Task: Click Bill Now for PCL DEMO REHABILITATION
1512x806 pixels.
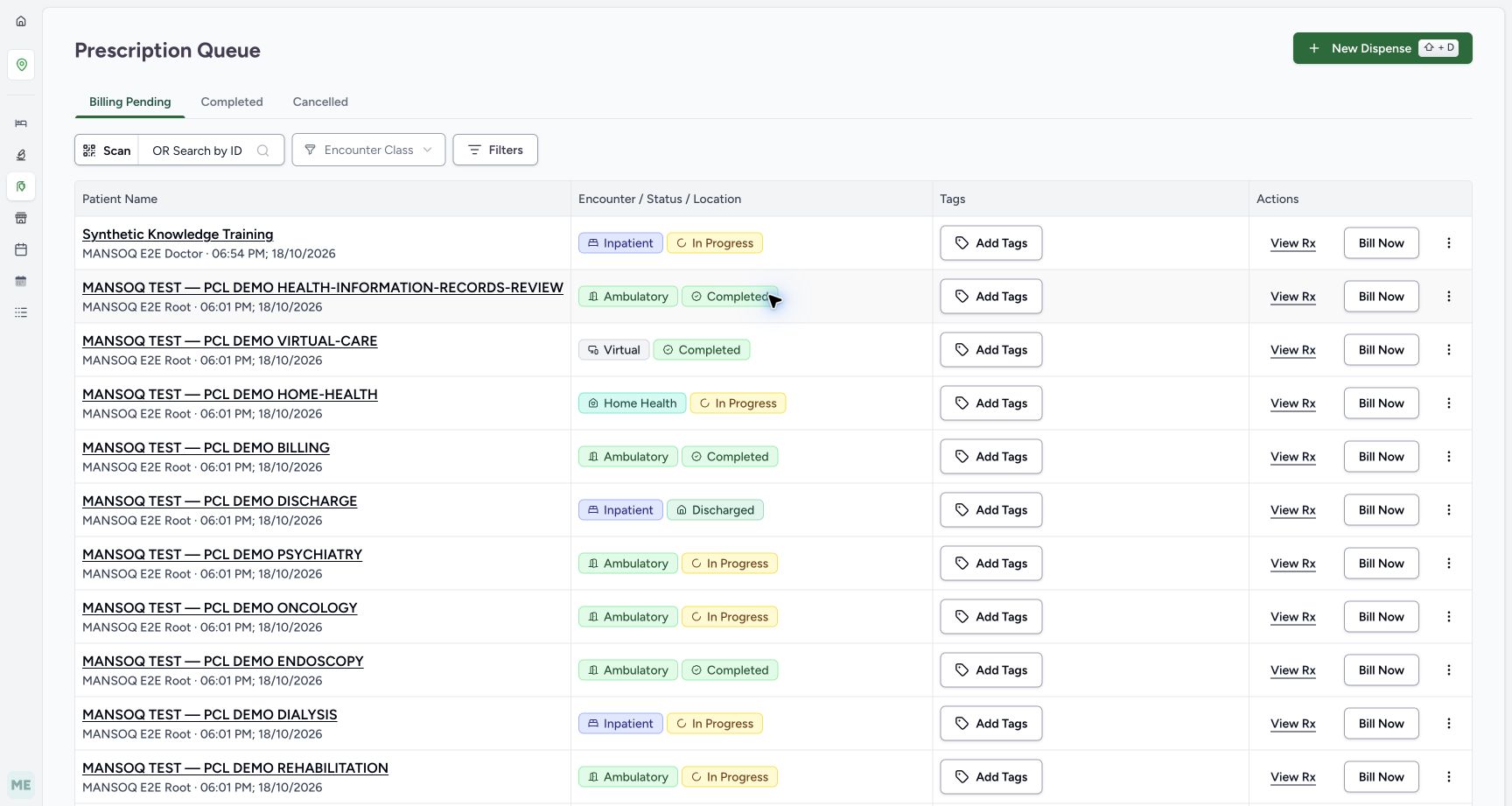Action: pyautogui.click(x=1381, y=777)
